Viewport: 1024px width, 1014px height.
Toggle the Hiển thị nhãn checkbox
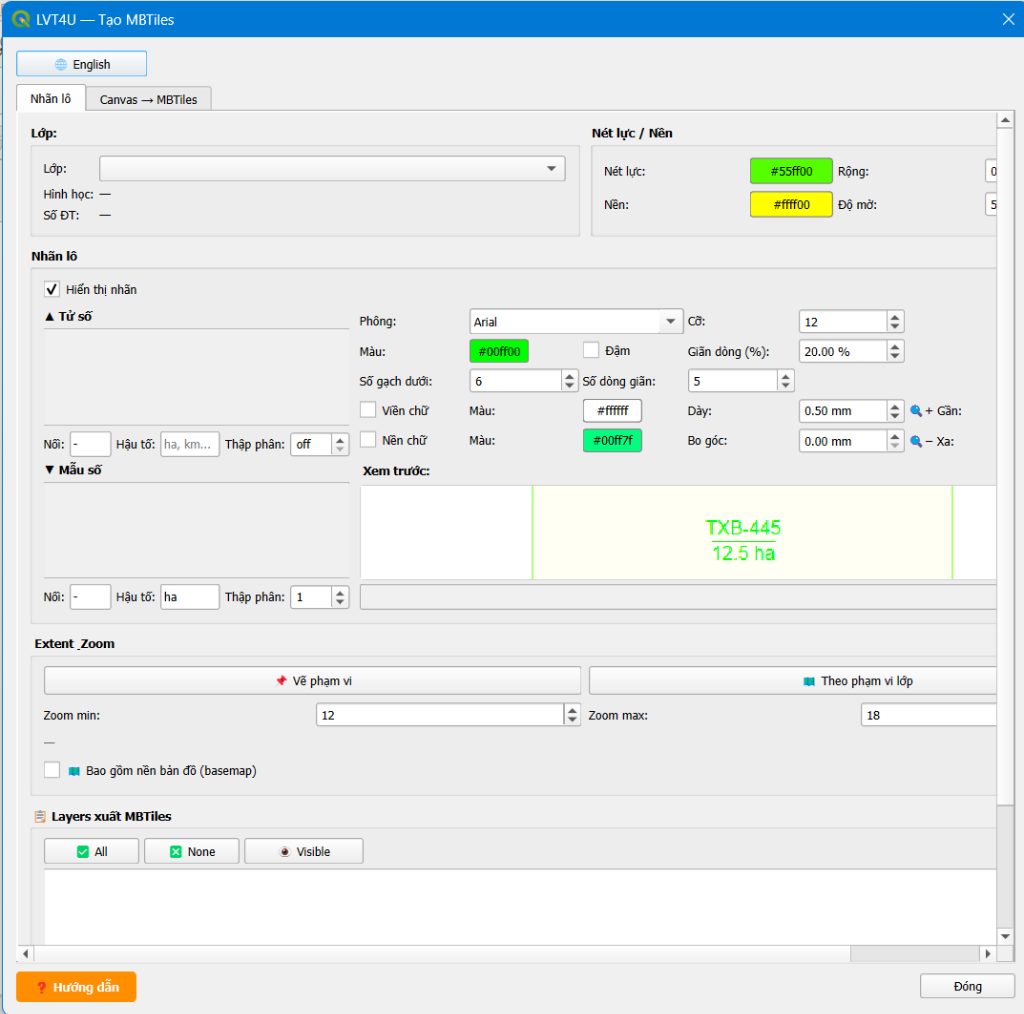coord(52,289)
